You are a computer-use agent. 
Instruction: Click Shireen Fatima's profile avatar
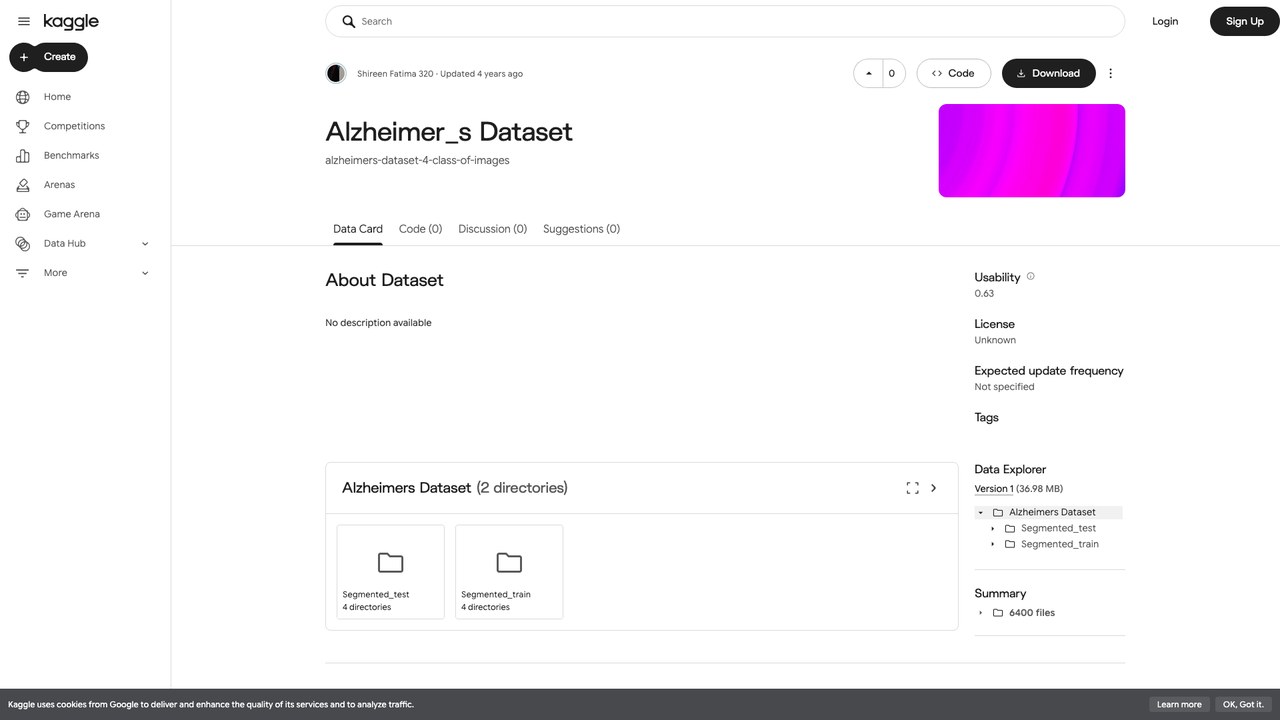[x=336, y=73]
